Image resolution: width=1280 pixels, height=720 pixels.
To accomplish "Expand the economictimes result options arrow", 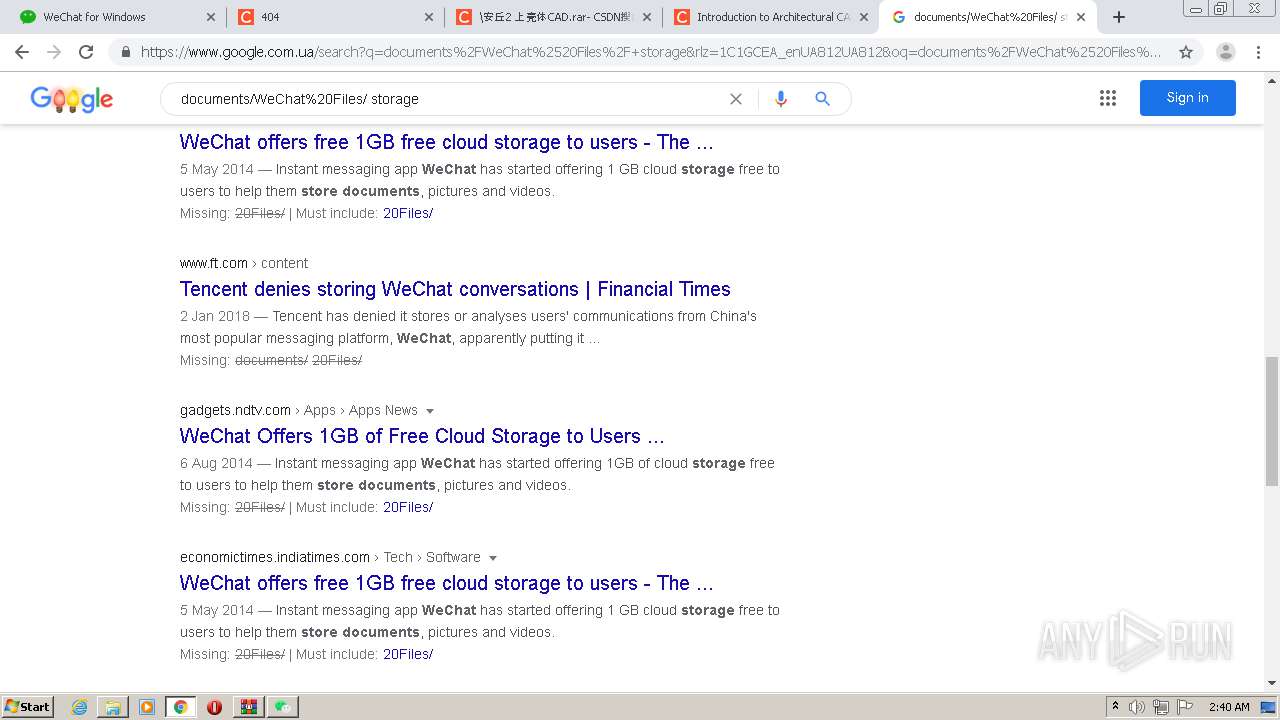I will tap(493, 558).
